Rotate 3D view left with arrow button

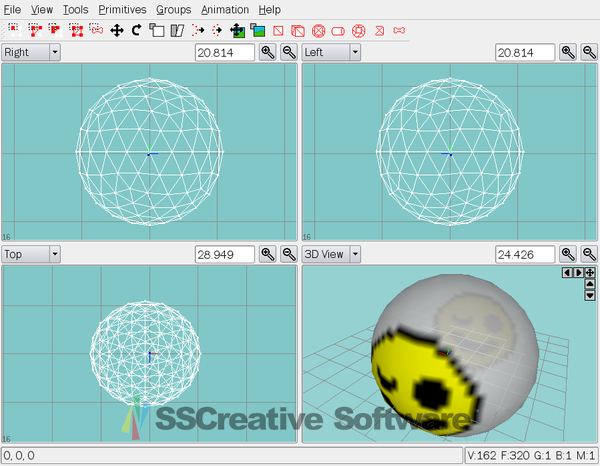(567, 272)
